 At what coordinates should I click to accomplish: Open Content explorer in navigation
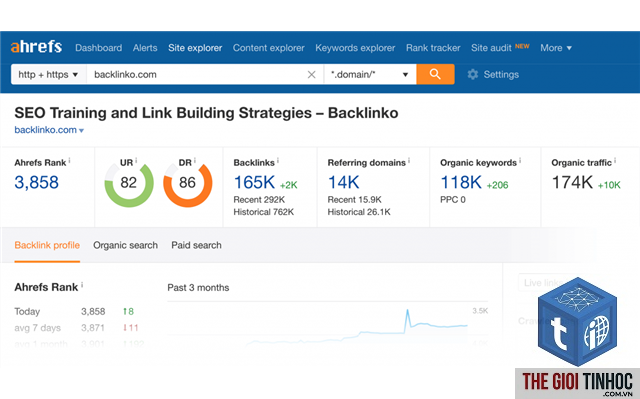tap(269, 48)
